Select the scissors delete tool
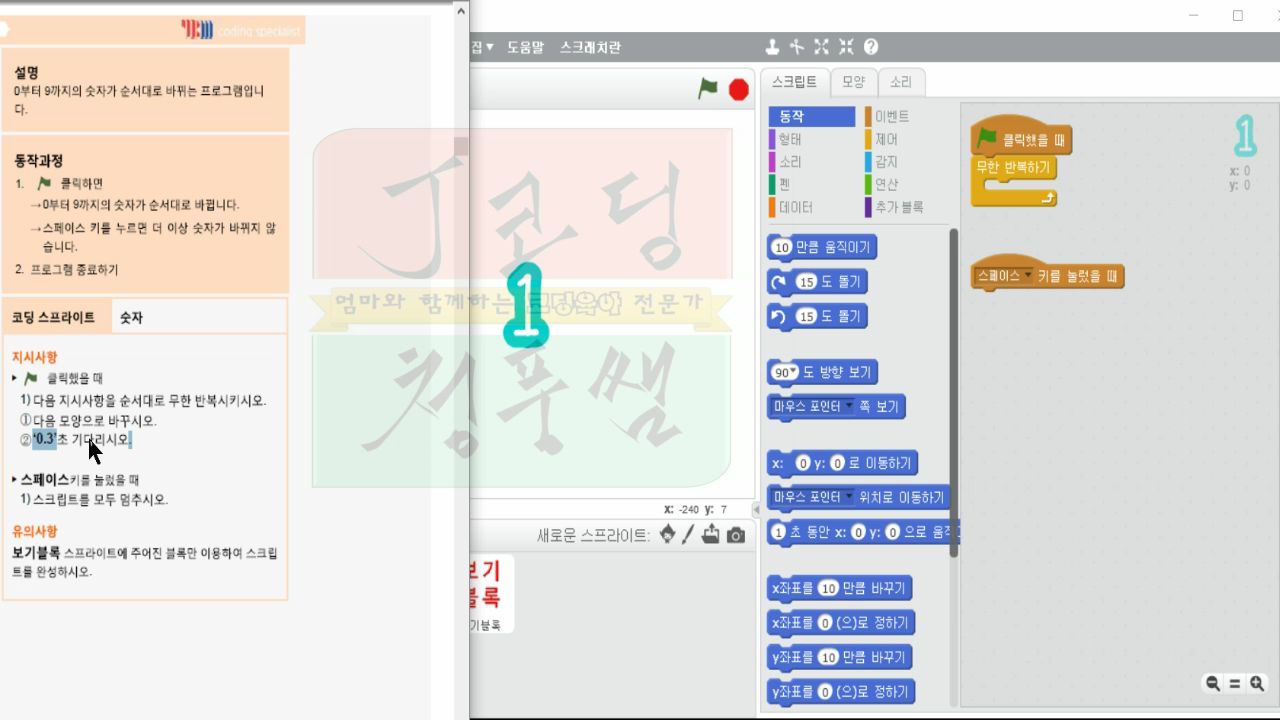The height and width of the screenshot is (720, 1280). 796,46
